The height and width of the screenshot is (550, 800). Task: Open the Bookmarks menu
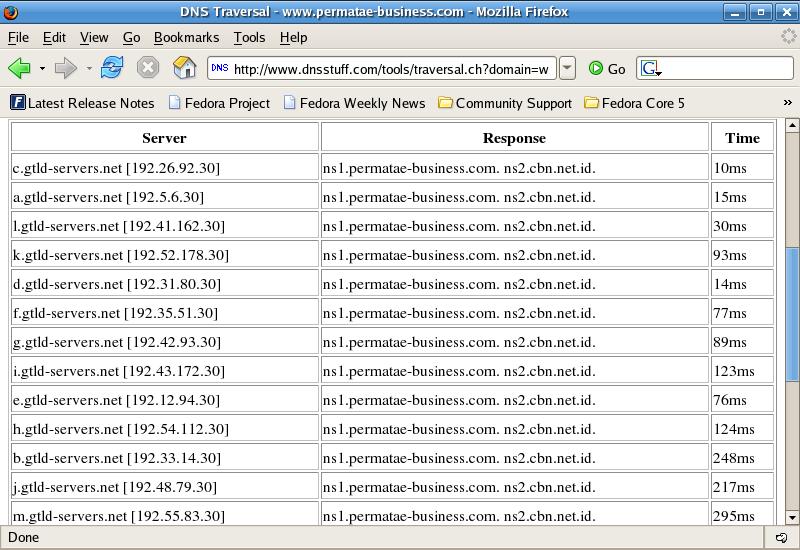[186, 37]
